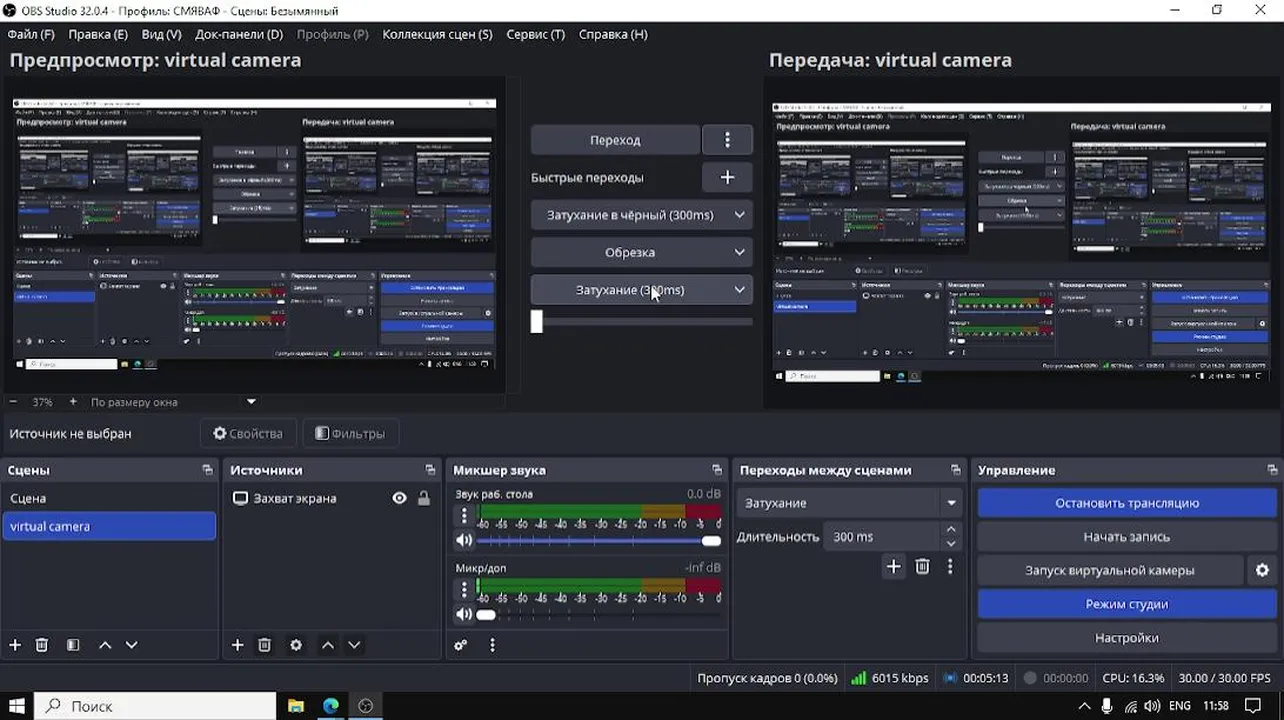Toggle Запуск виртуальной камеры
1284x720 pixels.
point(1110,570)
